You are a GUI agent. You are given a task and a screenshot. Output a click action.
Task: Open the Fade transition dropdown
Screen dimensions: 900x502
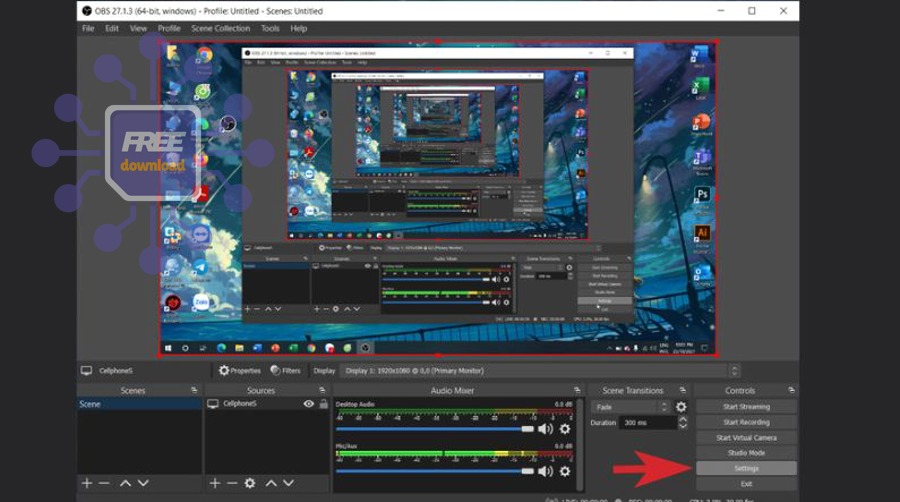(x=630, y=407)
